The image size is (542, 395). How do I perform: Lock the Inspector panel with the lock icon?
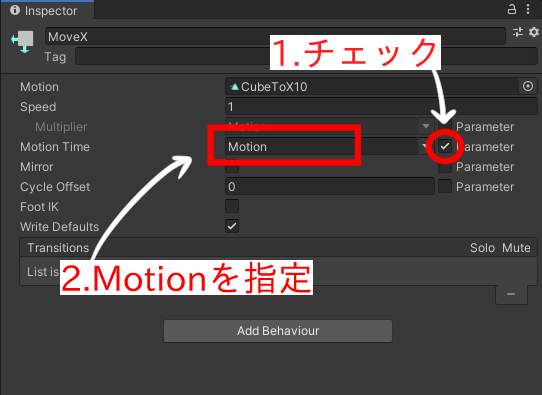(x=512, y=9)
